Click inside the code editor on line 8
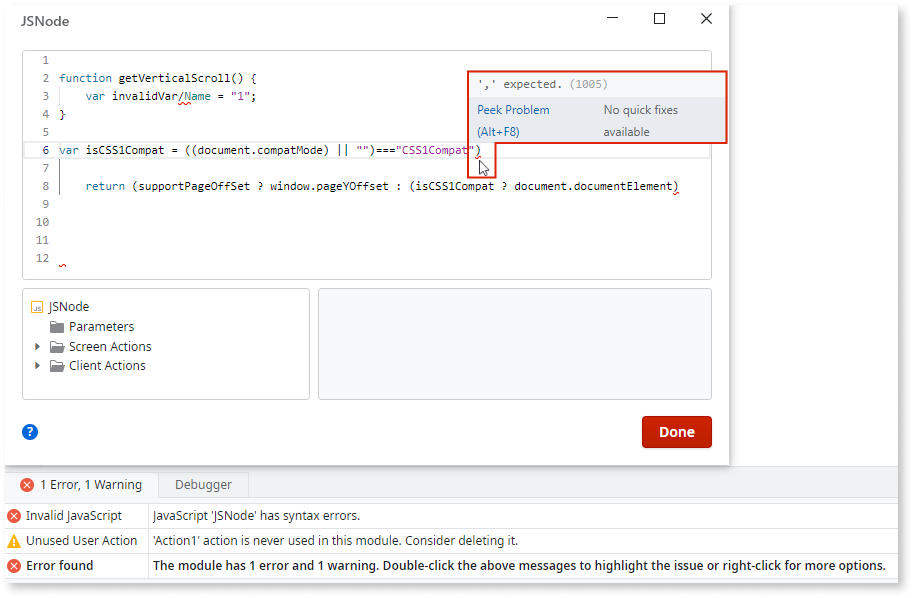The image size is (913, 598). click(300, 185)
